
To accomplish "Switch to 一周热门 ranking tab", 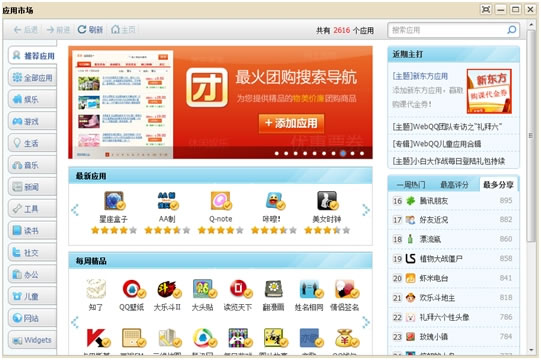I will 411,185.
